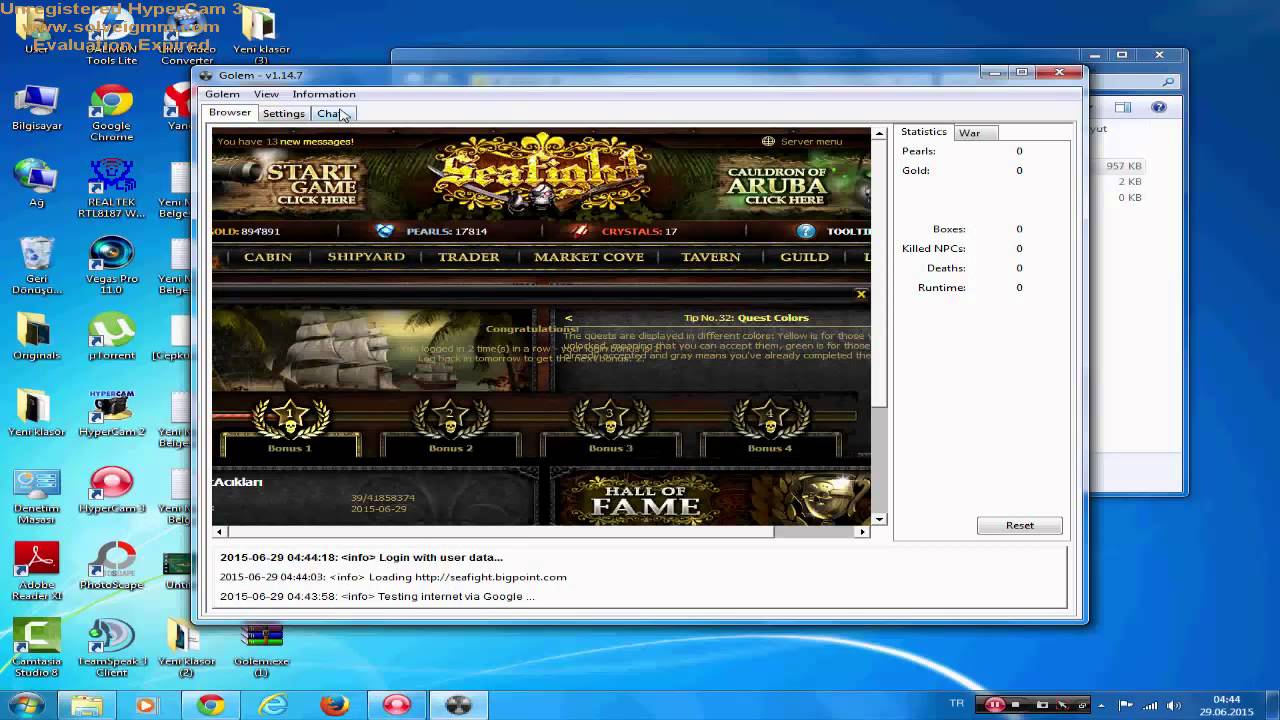Open the Yeni klasör (3) folder
Screen dimensions: 1280x720
(x=261, y=36)
